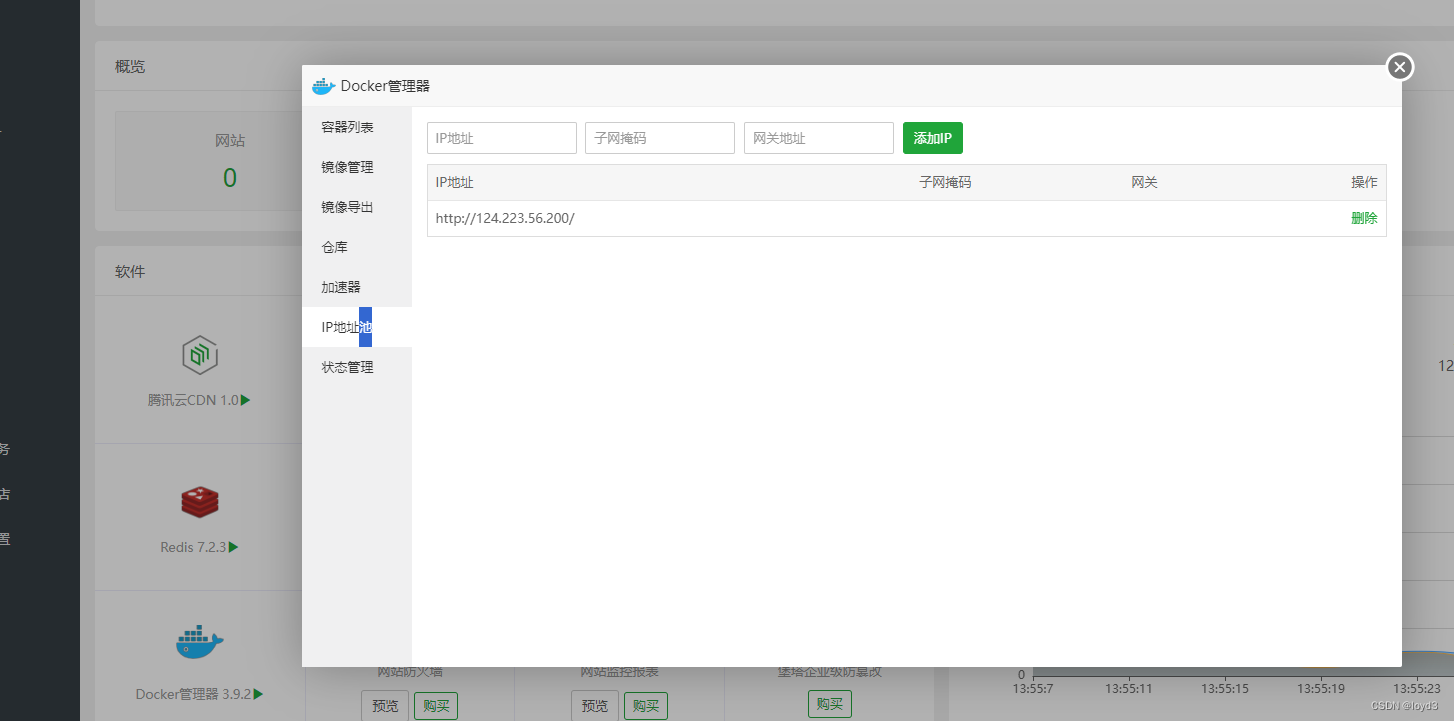
Task: Open the 腾讯云CDN hexagon icon
Action: point(200,354)
